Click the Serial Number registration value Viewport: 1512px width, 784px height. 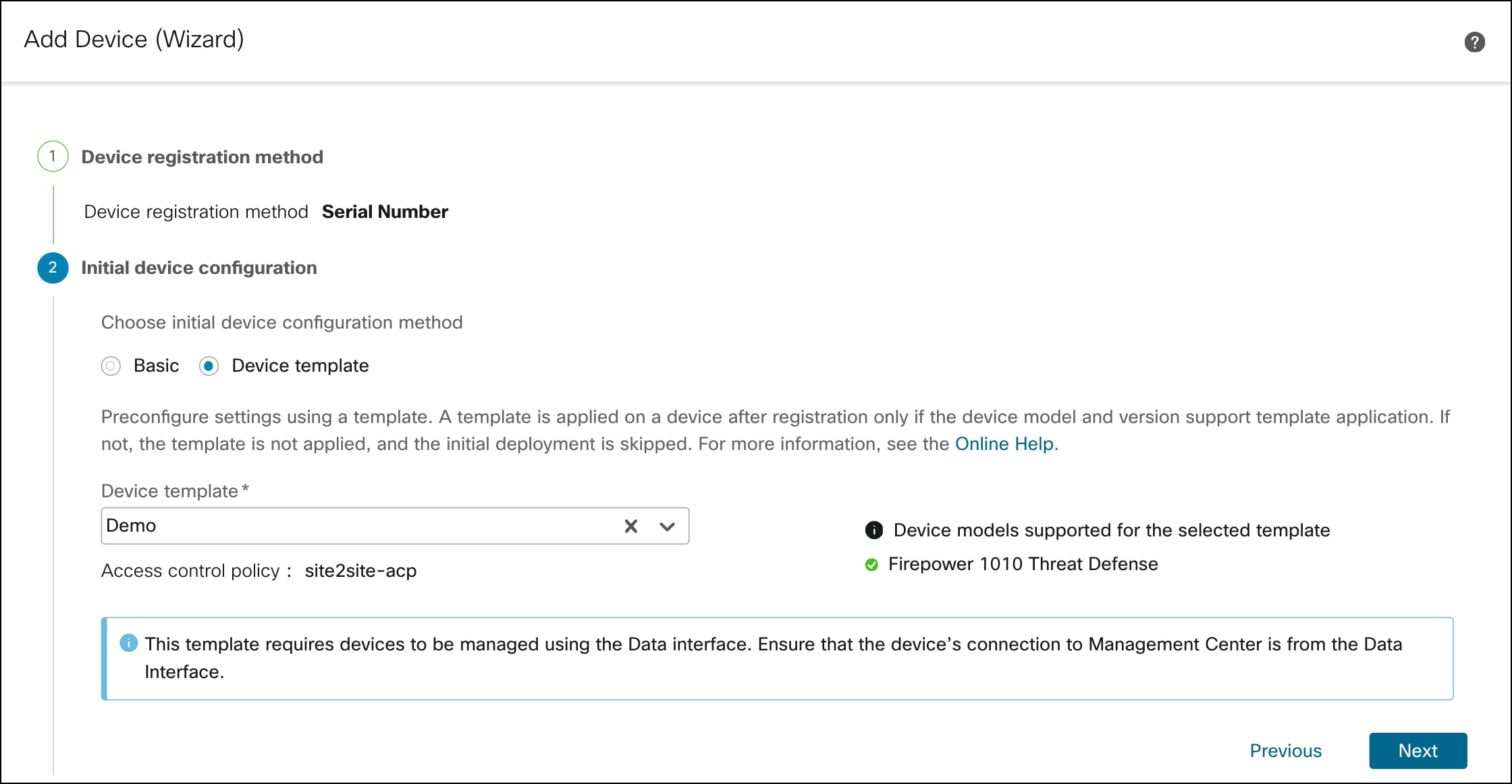385,212
